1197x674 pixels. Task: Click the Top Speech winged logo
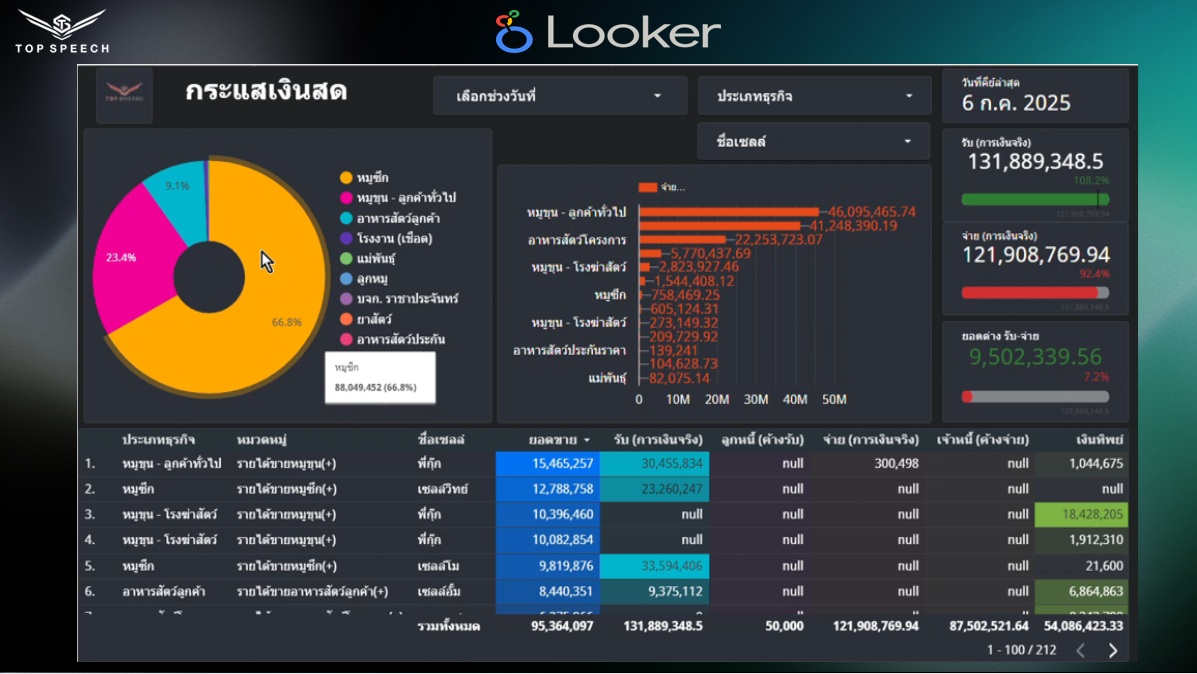pyautogui.click(x=62, y=24)
